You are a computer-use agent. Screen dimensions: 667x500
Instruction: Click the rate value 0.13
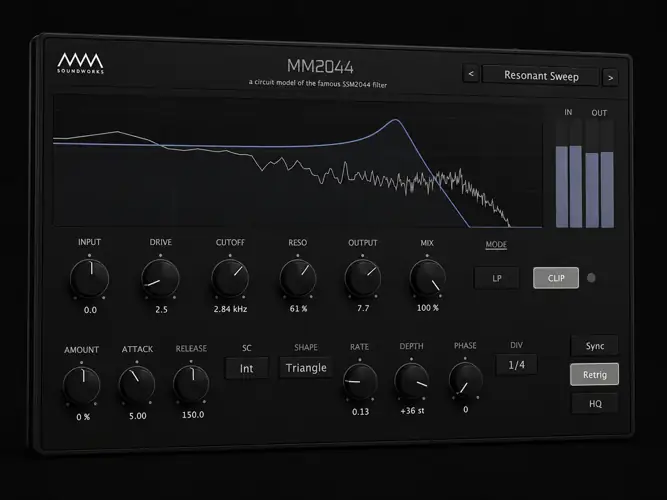point(360,411)
